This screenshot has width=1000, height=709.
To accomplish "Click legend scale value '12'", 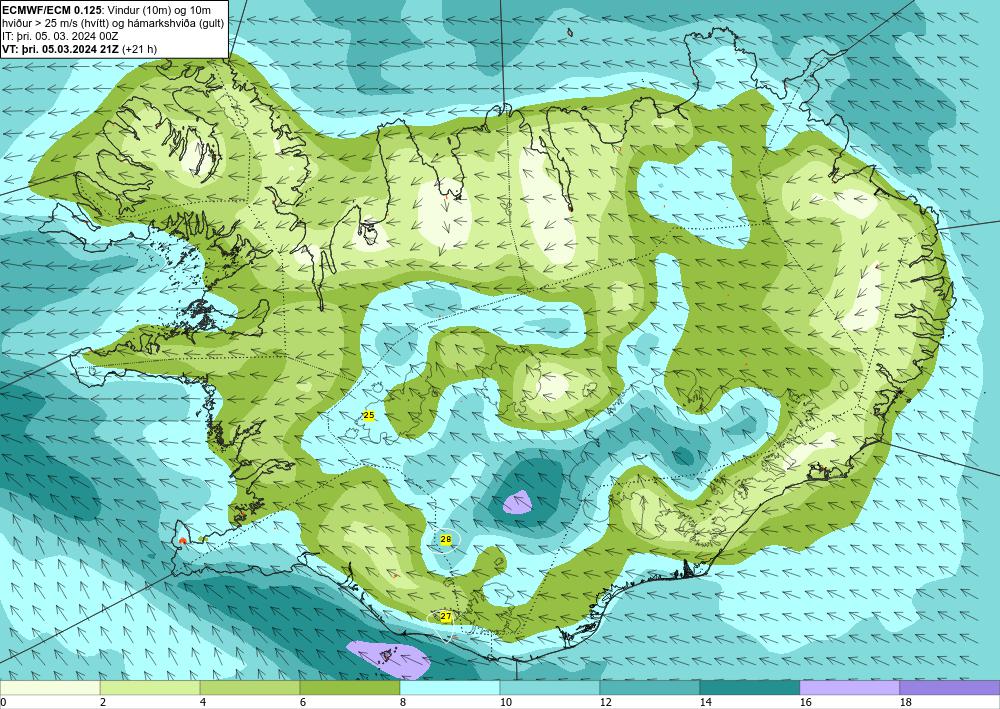I will click(605, 703).
